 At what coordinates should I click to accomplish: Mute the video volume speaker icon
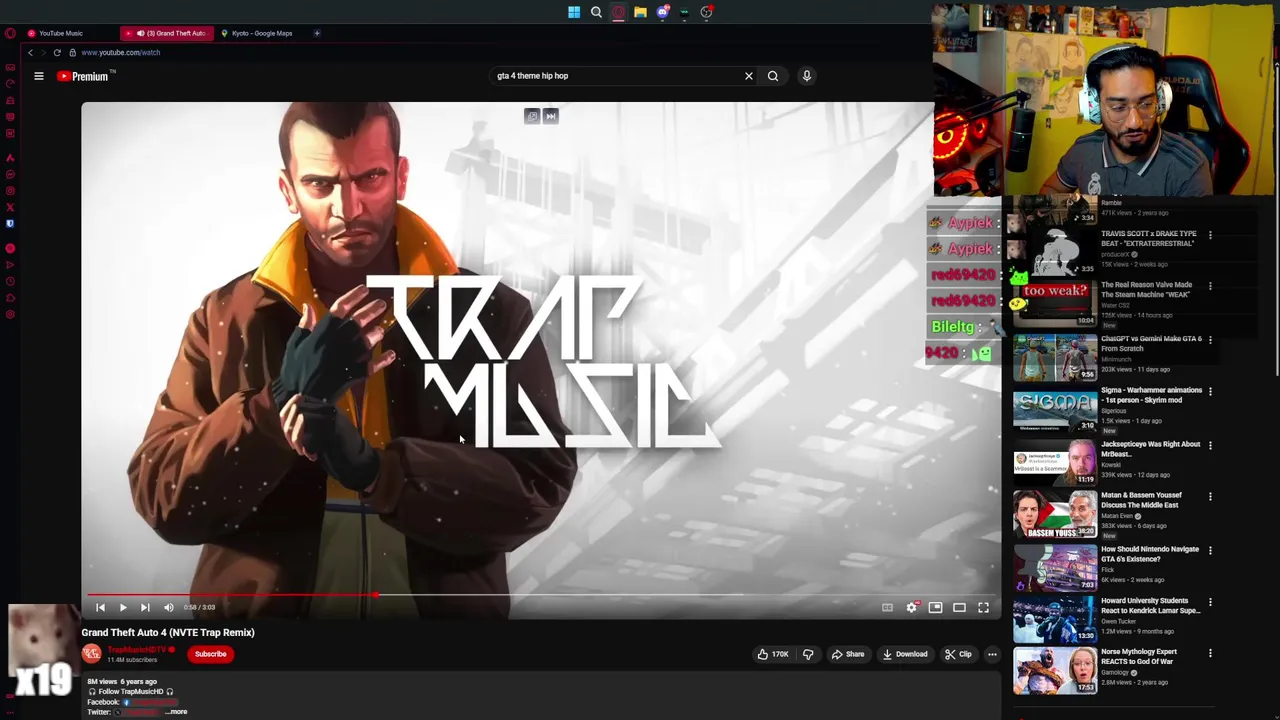tap(168, 607)
